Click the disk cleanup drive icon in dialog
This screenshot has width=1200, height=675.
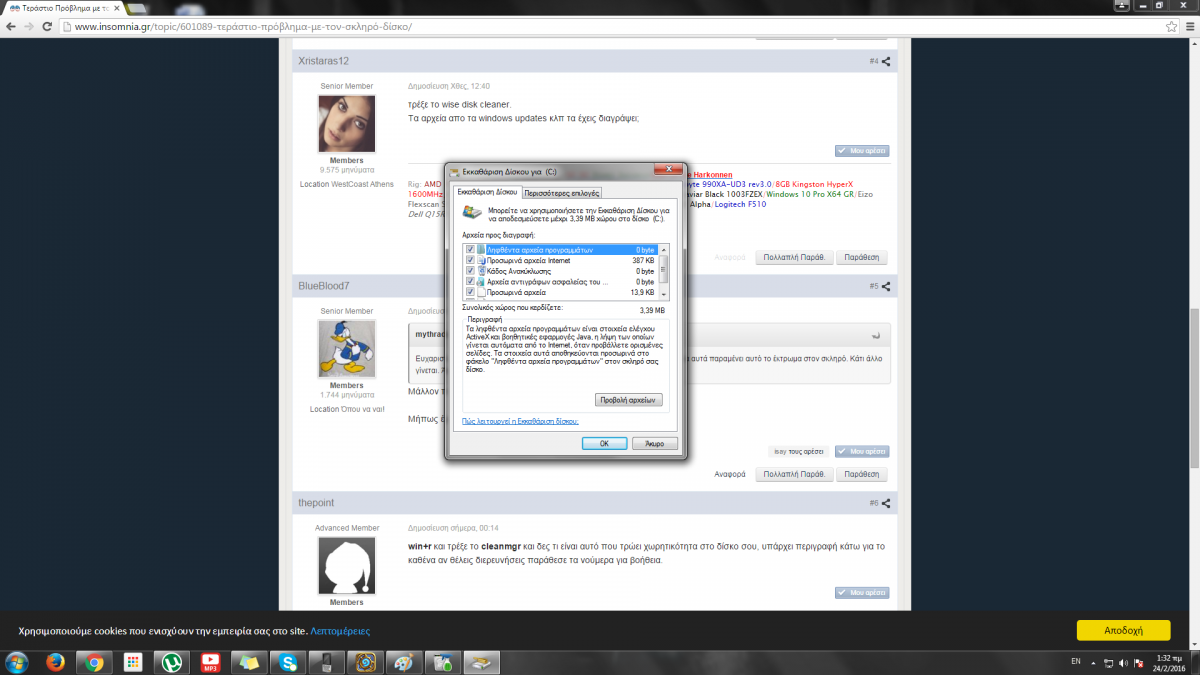[470, 213]
